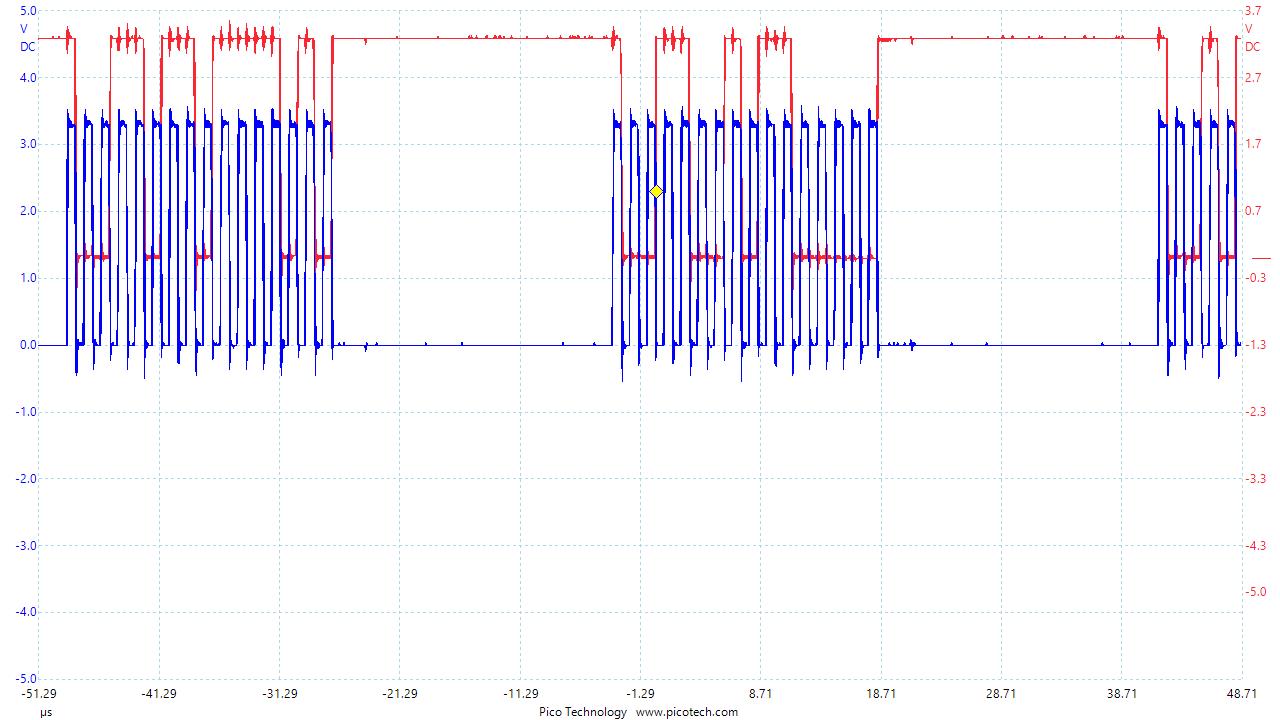The height and width of the screenshot is (720, 1280).
Task: Select the time axis label "48.71"
Action: click(1242, 693)
